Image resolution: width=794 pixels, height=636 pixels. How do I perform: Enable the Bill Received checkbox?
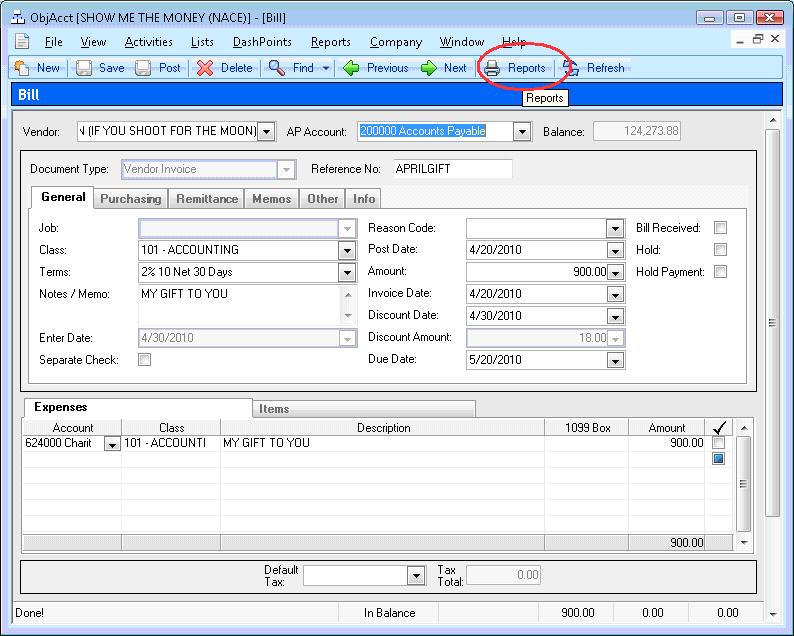(720, 228)
